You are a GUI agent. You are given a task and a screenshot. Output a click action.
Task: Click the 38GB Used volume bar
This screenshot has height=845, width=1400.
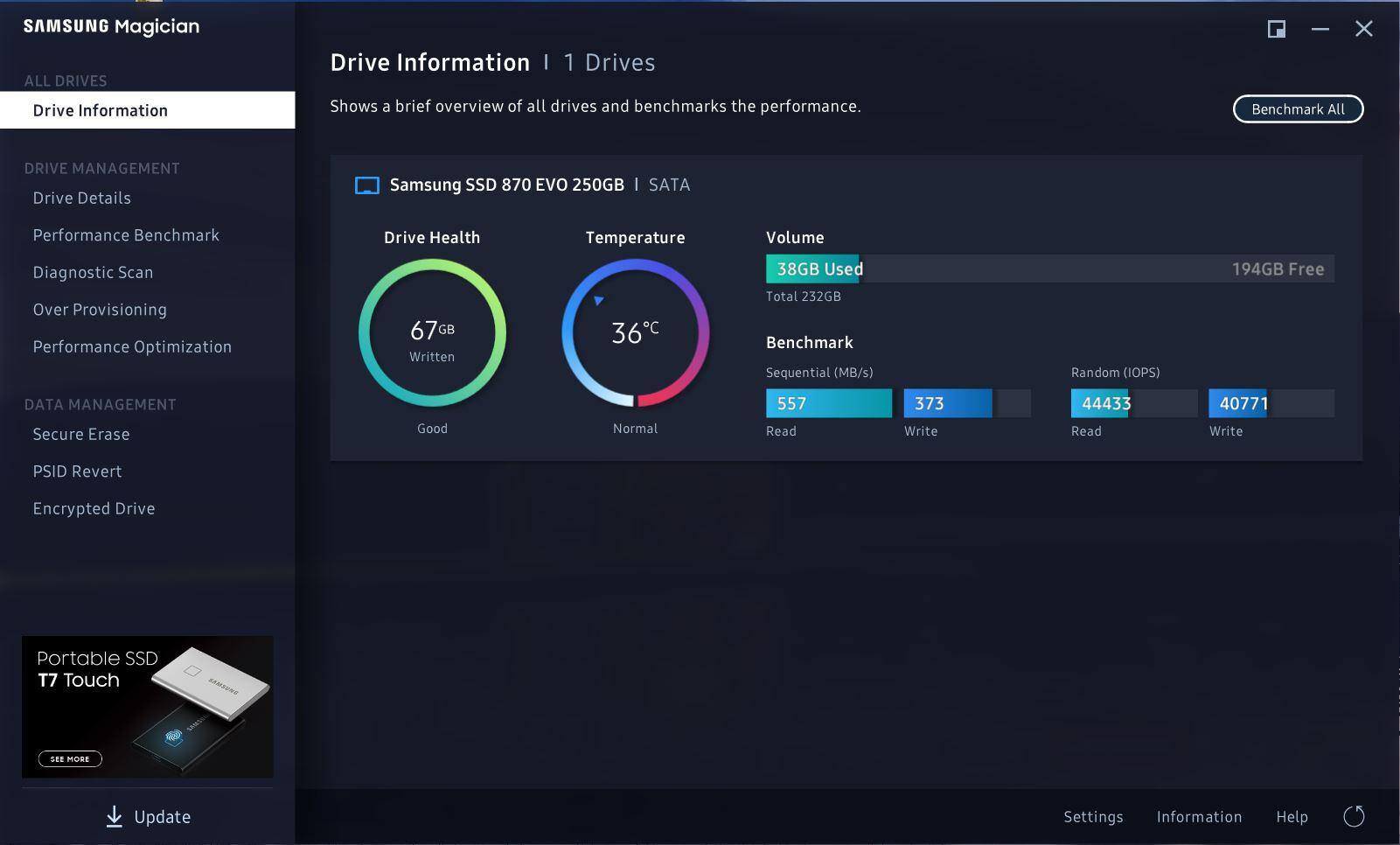pos(813,269)
